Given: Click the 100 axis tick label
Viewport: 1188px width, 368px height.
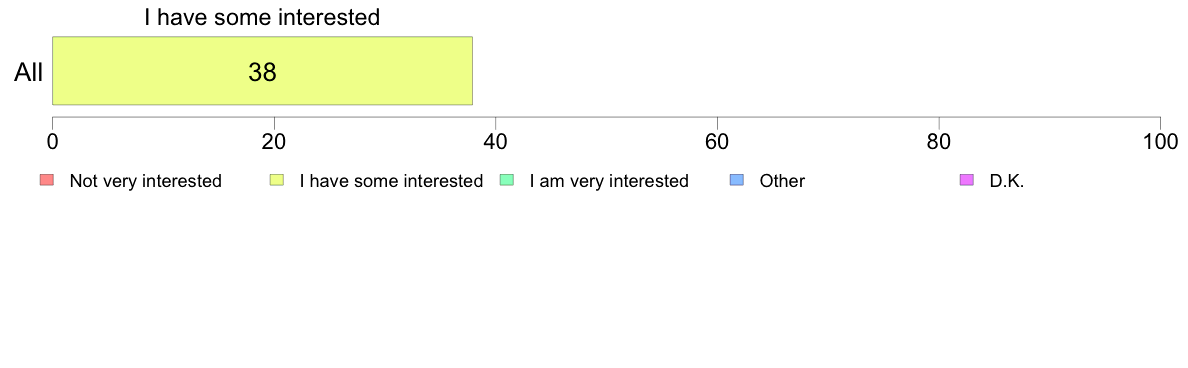Looking at the screenshot, I should point(1160,142).
